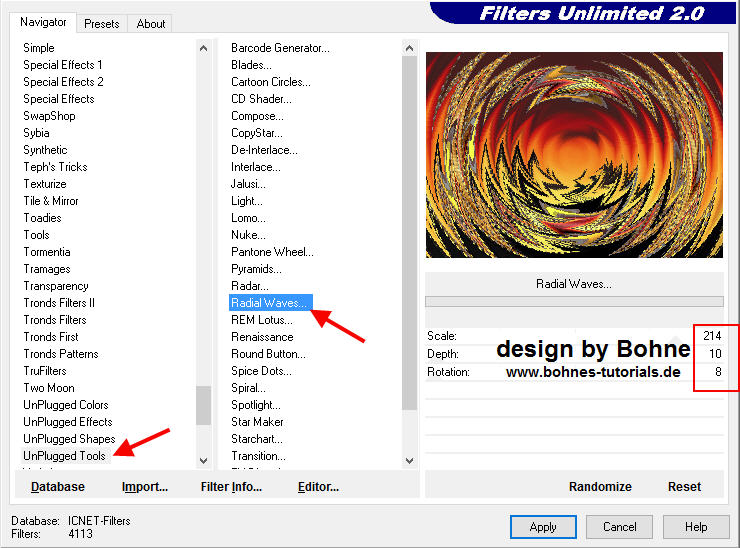Open the filter Editor...
Viewport: 740px width, 548px height.
click(x=318, y=487)
